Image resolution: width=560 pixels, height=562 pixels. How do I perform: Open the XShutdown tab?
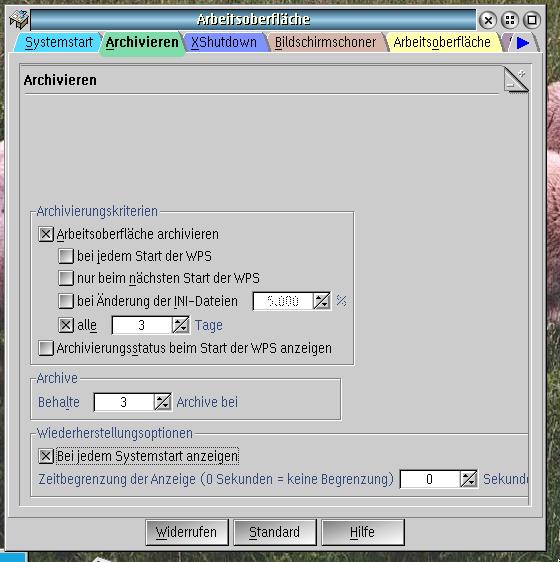224,42
